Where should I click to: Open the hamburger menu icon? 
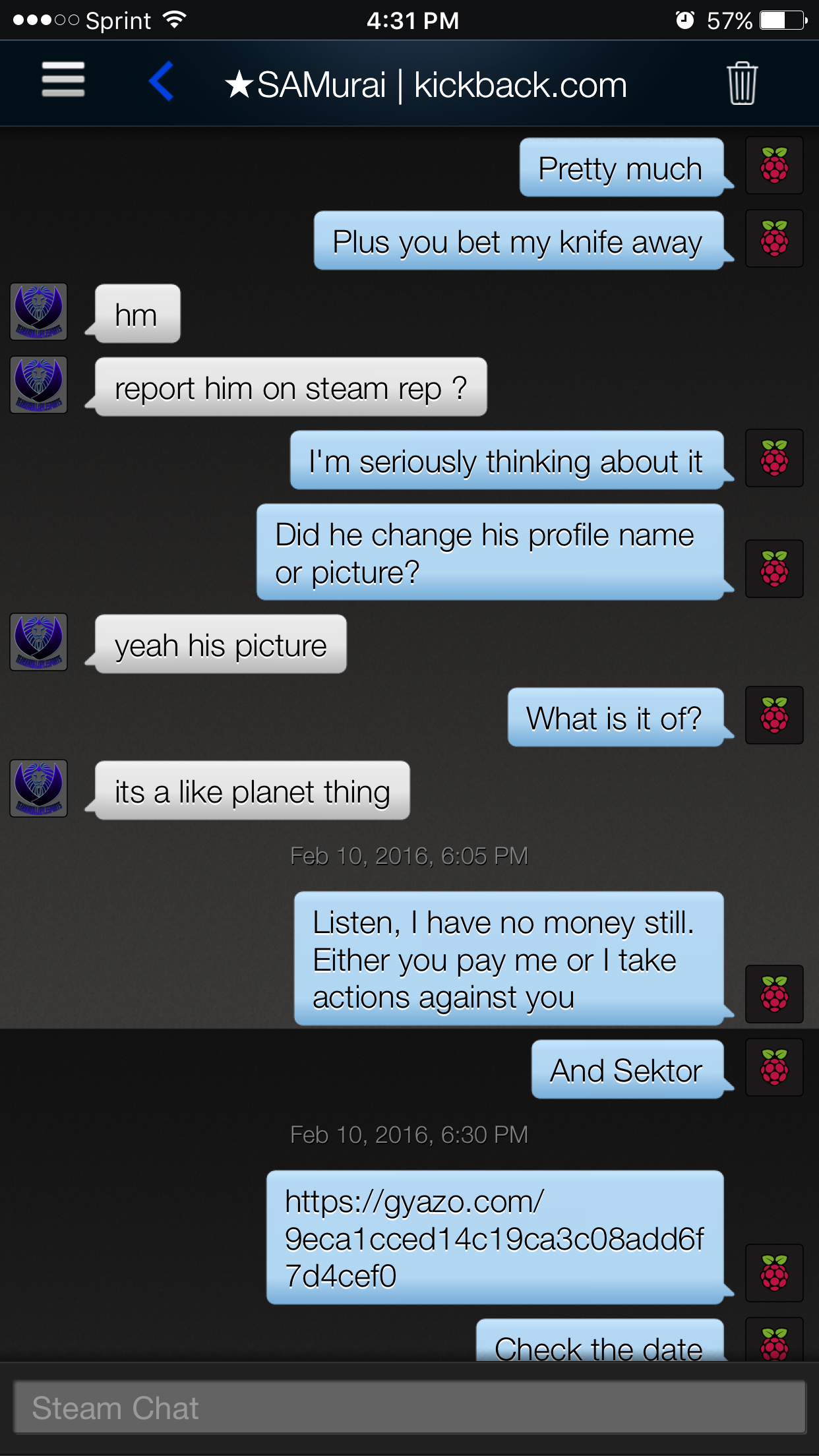(x=63, y=80)
